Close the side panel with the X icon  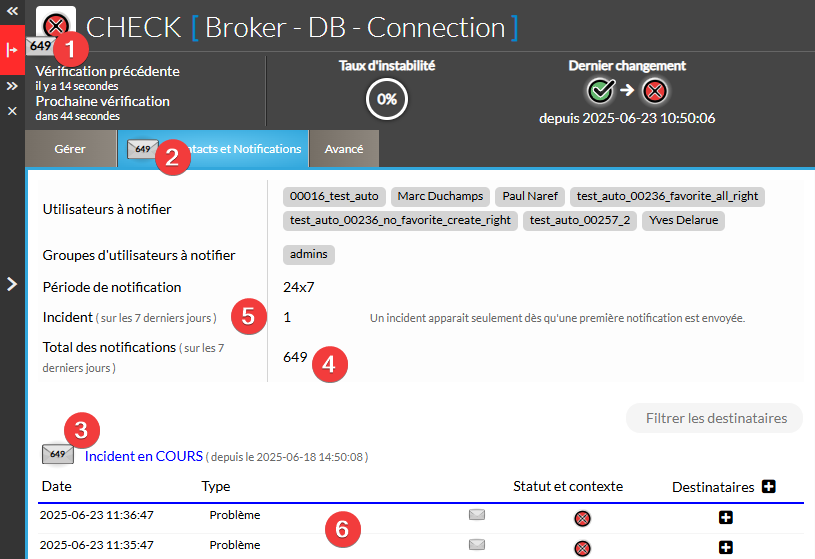pyautogui.click(x=12, y=110)
